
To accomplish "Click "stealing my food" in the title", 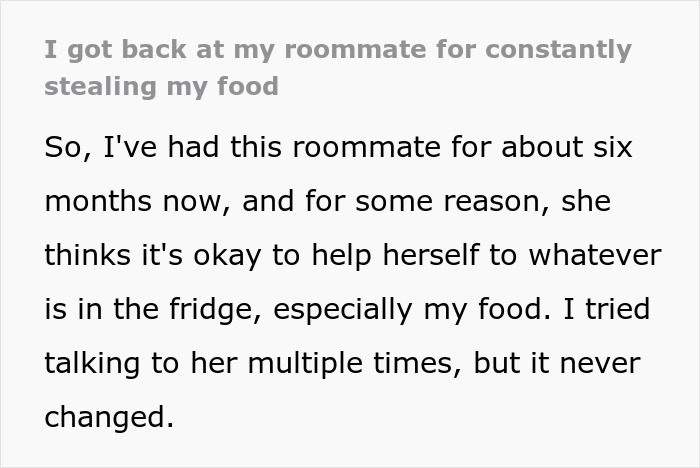I will [x=160, y=85].
